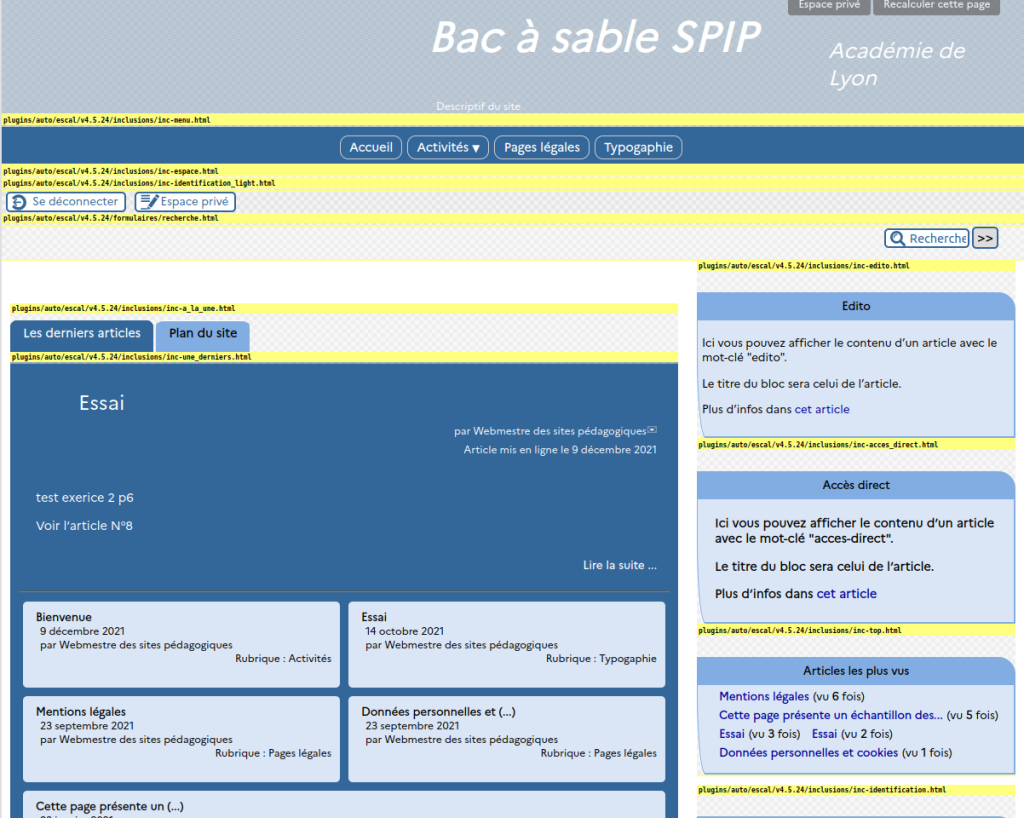The height and width of the screenshot is (818, 1024).
Task: Open the Essai featured article title
Action: (x=101, y=404)
